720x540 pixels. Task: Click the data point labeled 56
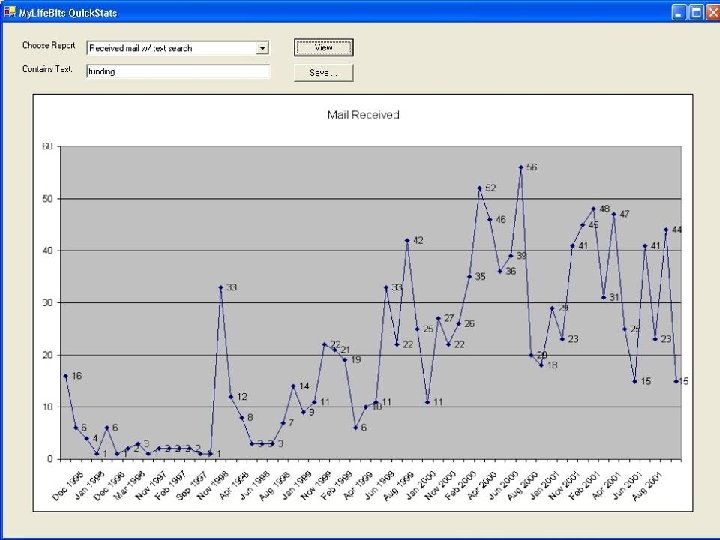point(521,168)
